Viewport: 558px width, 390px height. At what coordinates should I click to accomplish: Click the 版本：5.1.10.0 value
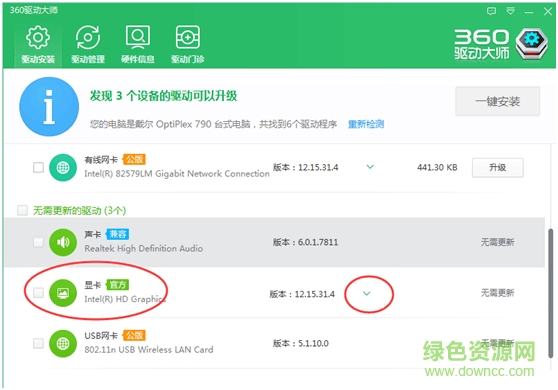click(301, 343)
